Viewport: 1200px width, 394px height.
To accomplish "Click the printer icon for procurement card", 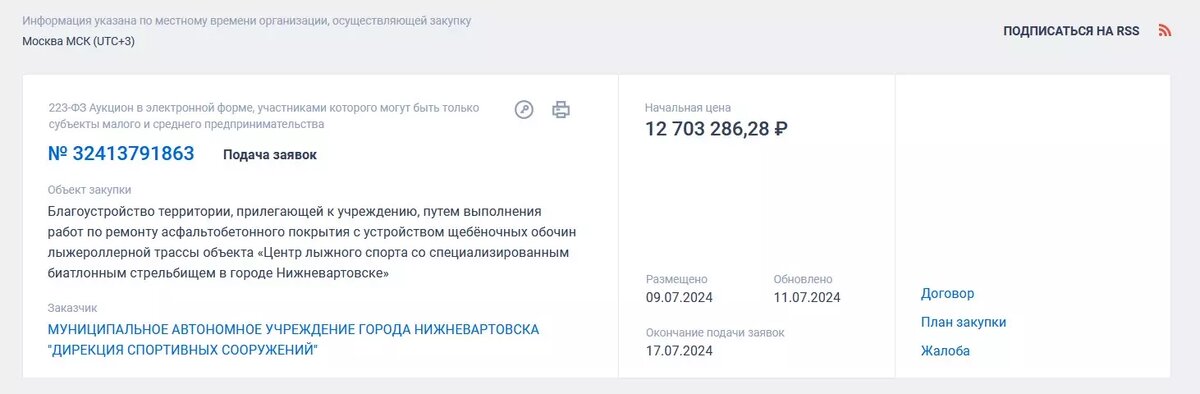I will point(561,109).
